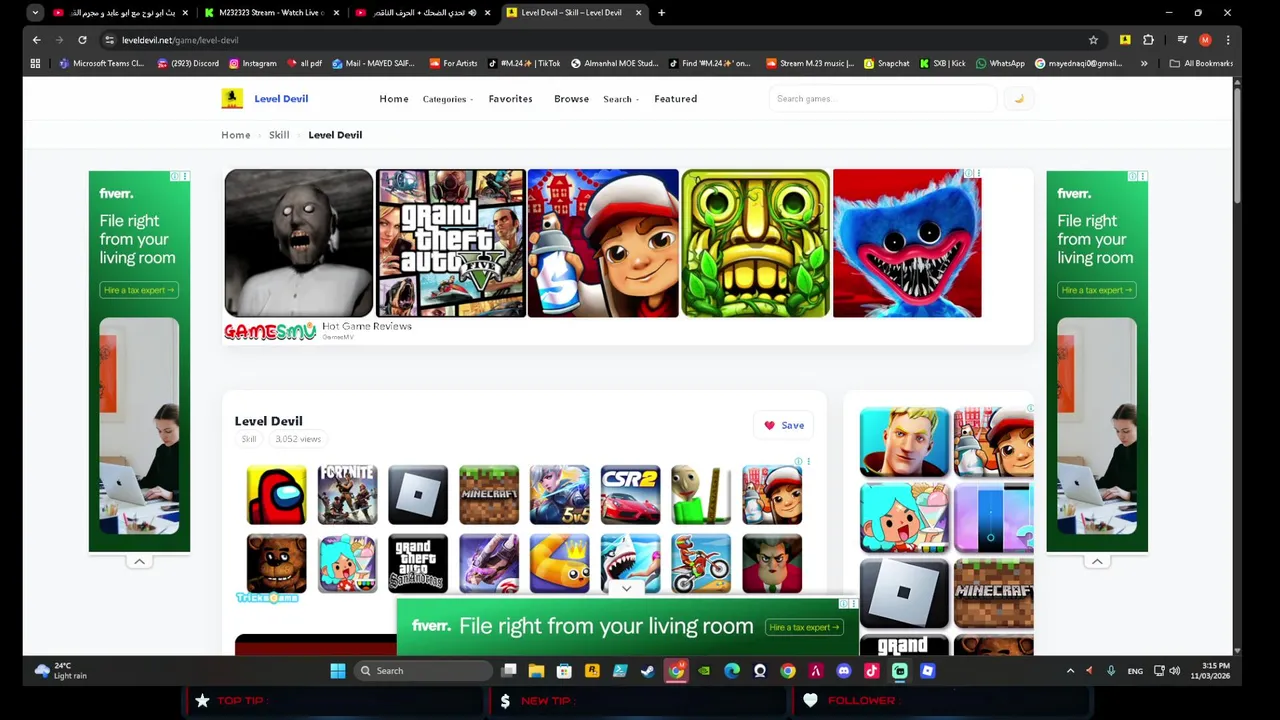Open the Baldi's Basics game icon
Viewport: 1280px width, 720px height.
pos(701,494)
